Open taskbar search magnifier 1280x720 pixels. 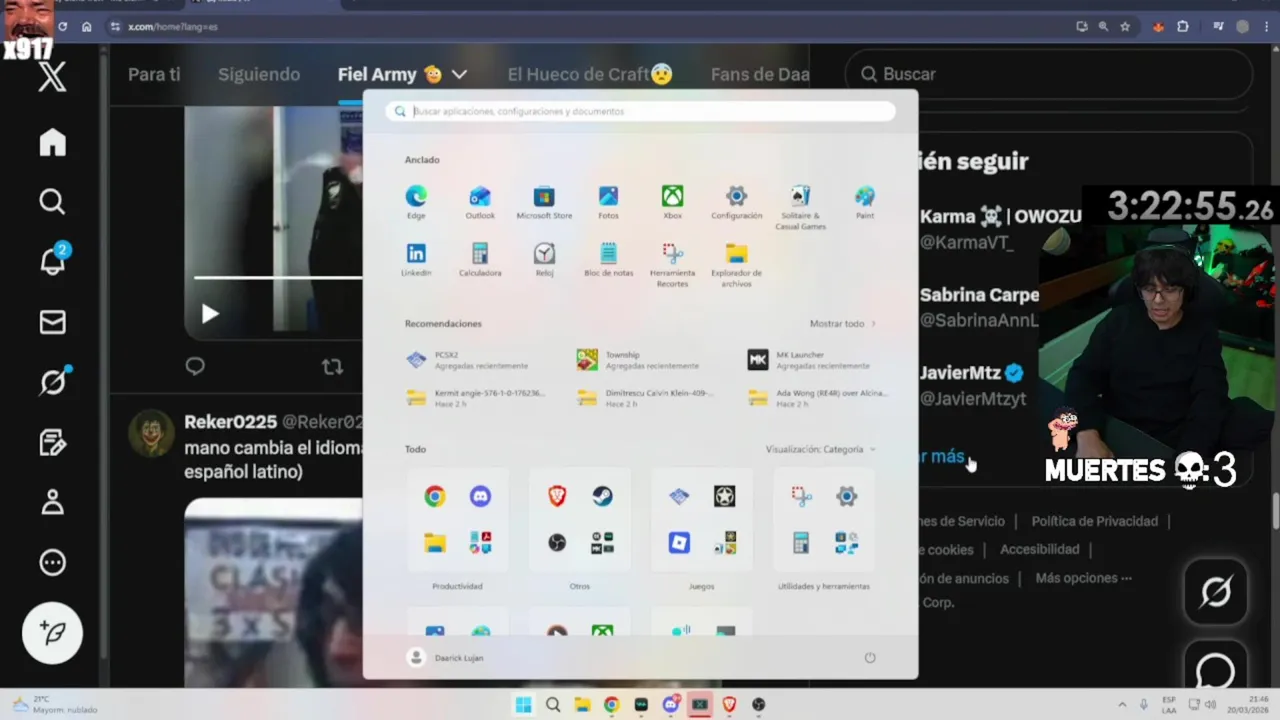pyautogui.click(x=553, y=705)
